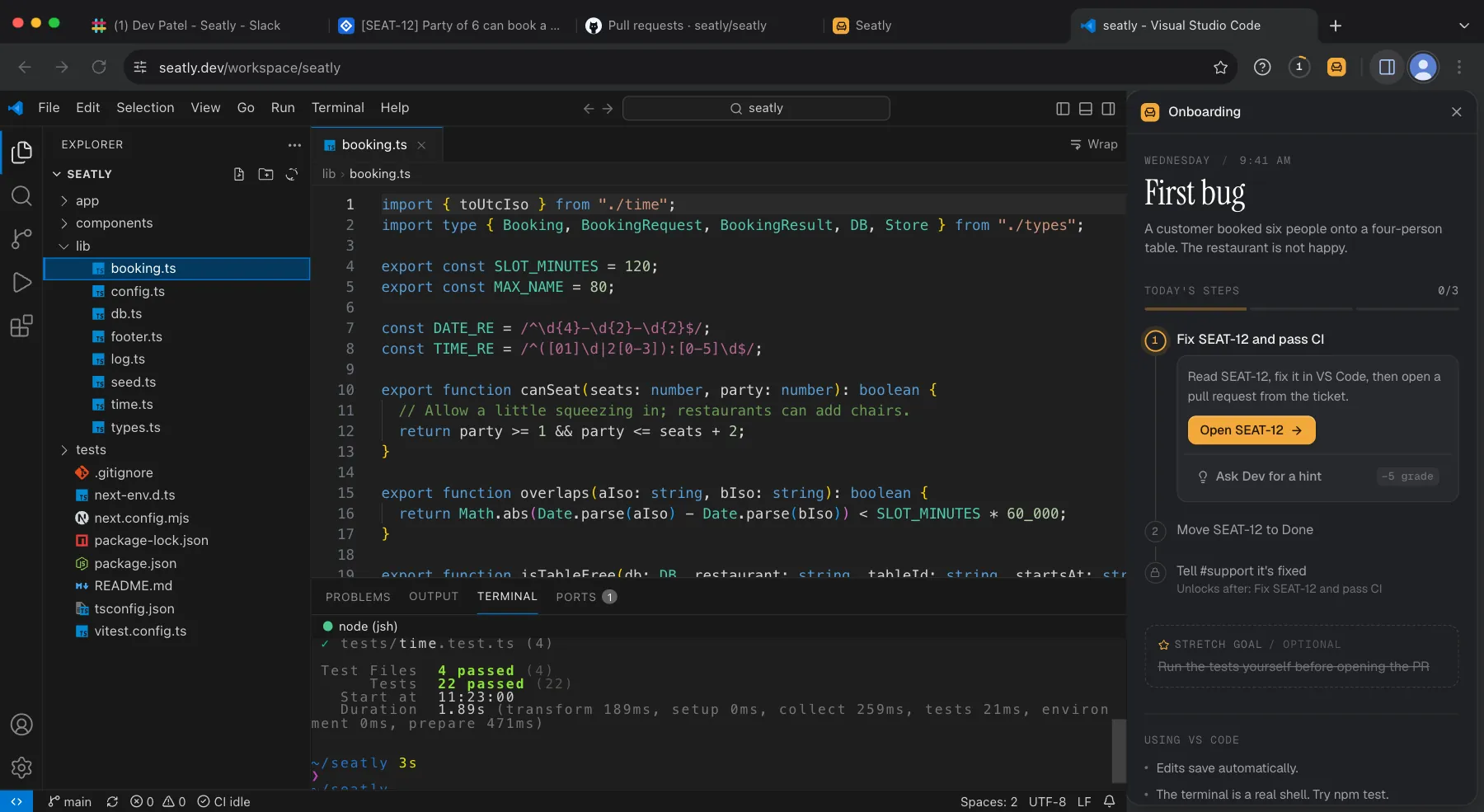Click the New File icon in Explorer
1484x812 pixels.
pyautogui.click(x=239, y=174)
